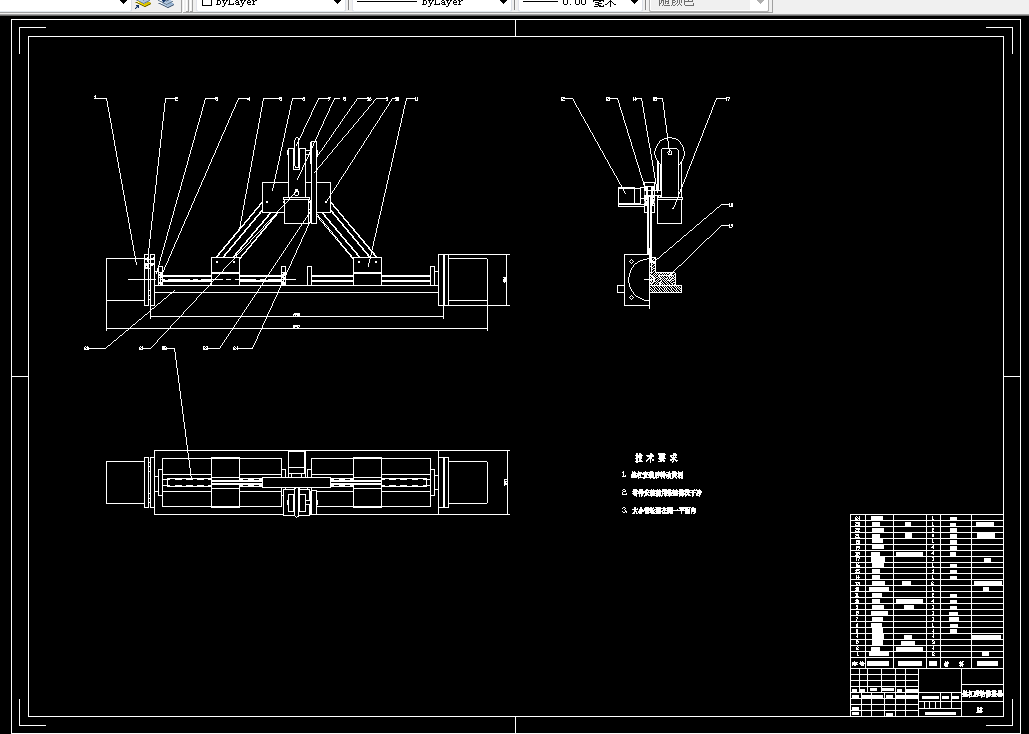Click the Layer Previous icon
This screenshot has height=734, width=1029.
click(167, 3)
